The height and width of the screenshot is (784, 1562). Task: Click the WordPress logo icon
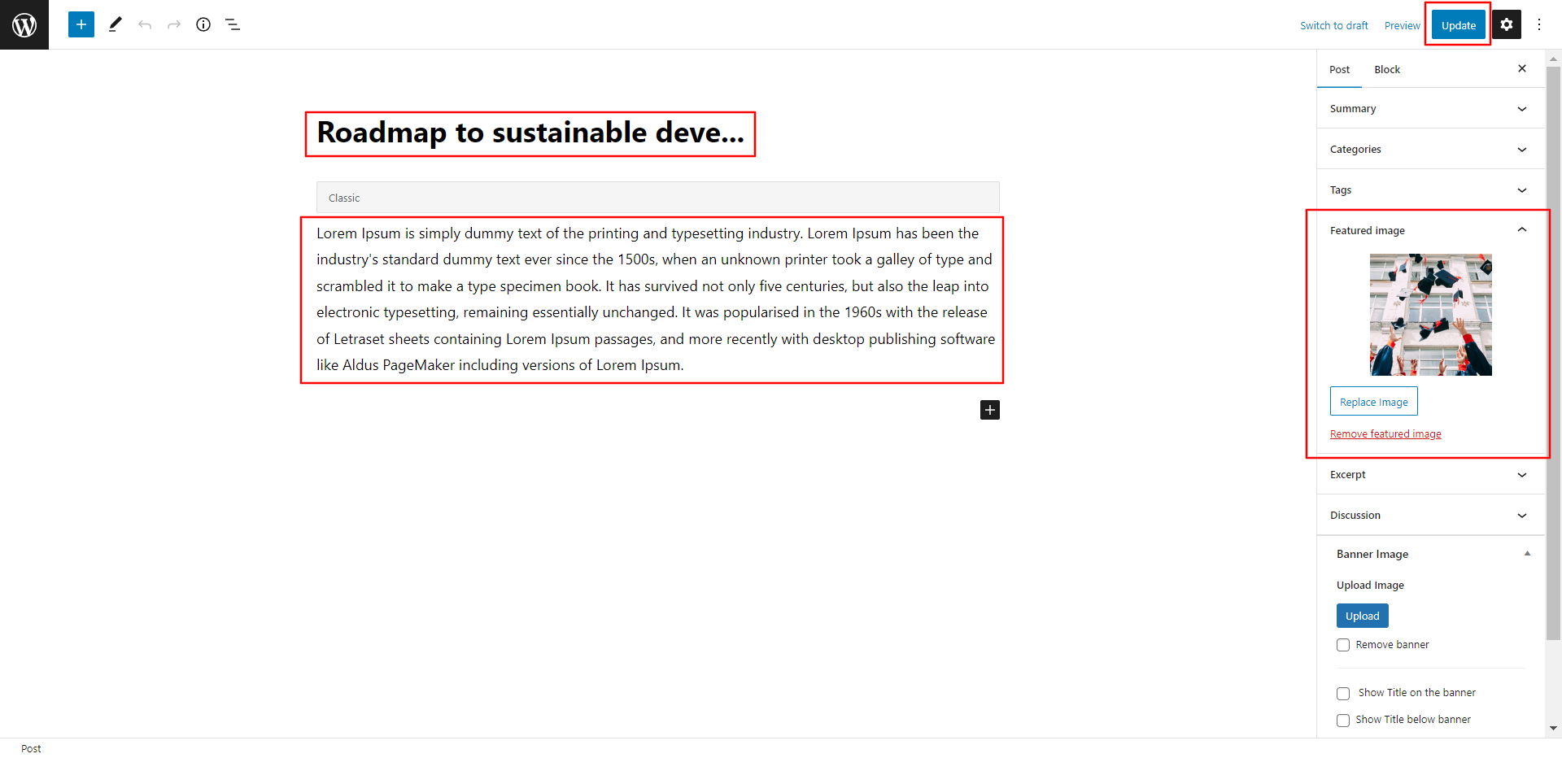[x=24, y=24]
